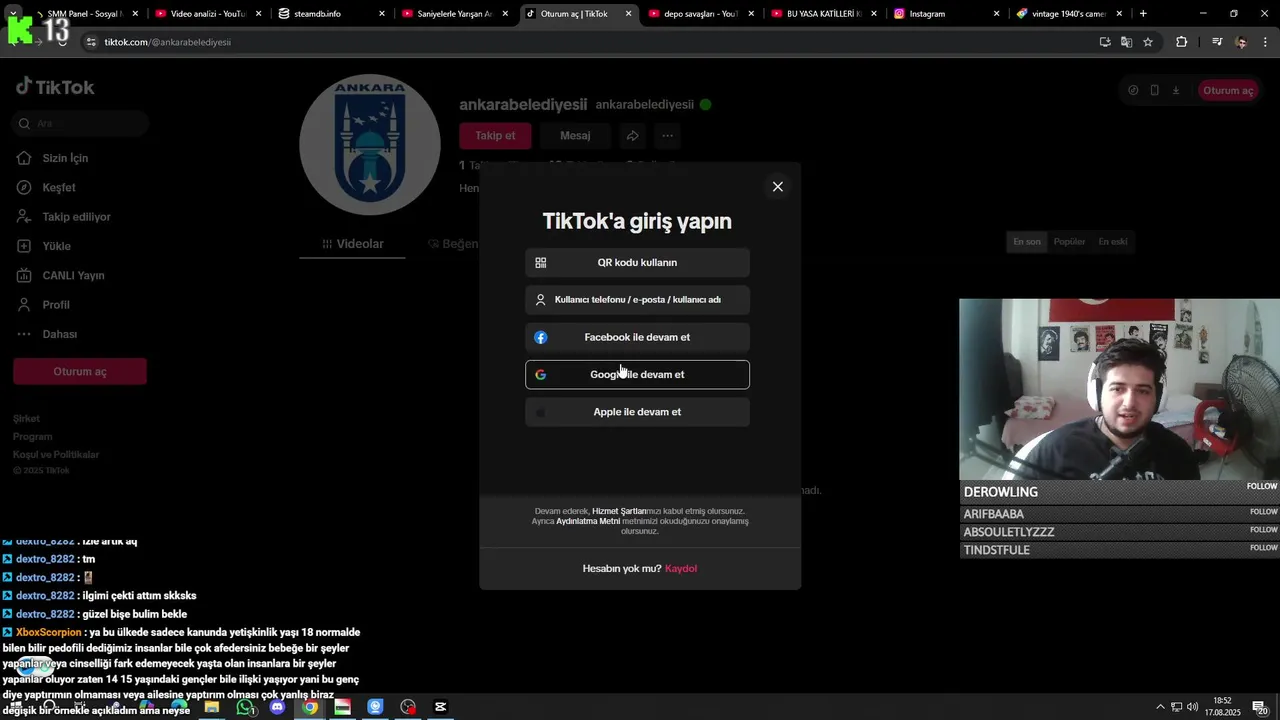Screen dimensions: 1280x720
Task: Click the phone app icon in TikTok header
Action: coord(1154,90)
